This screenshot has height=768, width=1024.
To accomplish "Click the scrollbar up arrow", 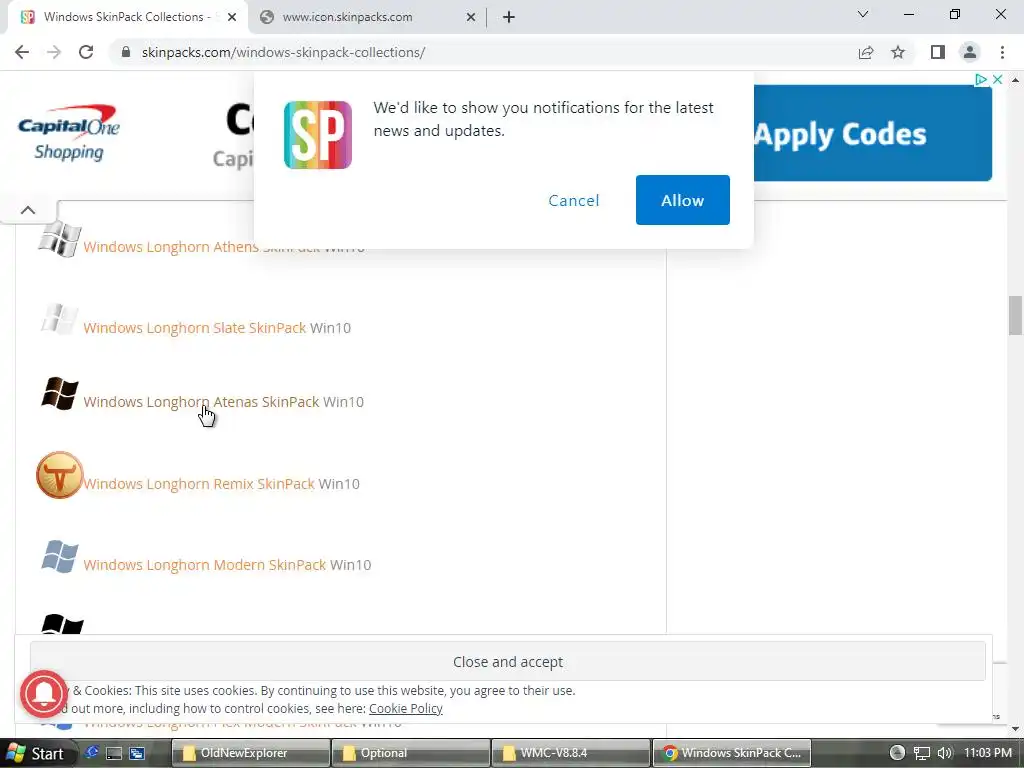I will (x=1015, y=80).
